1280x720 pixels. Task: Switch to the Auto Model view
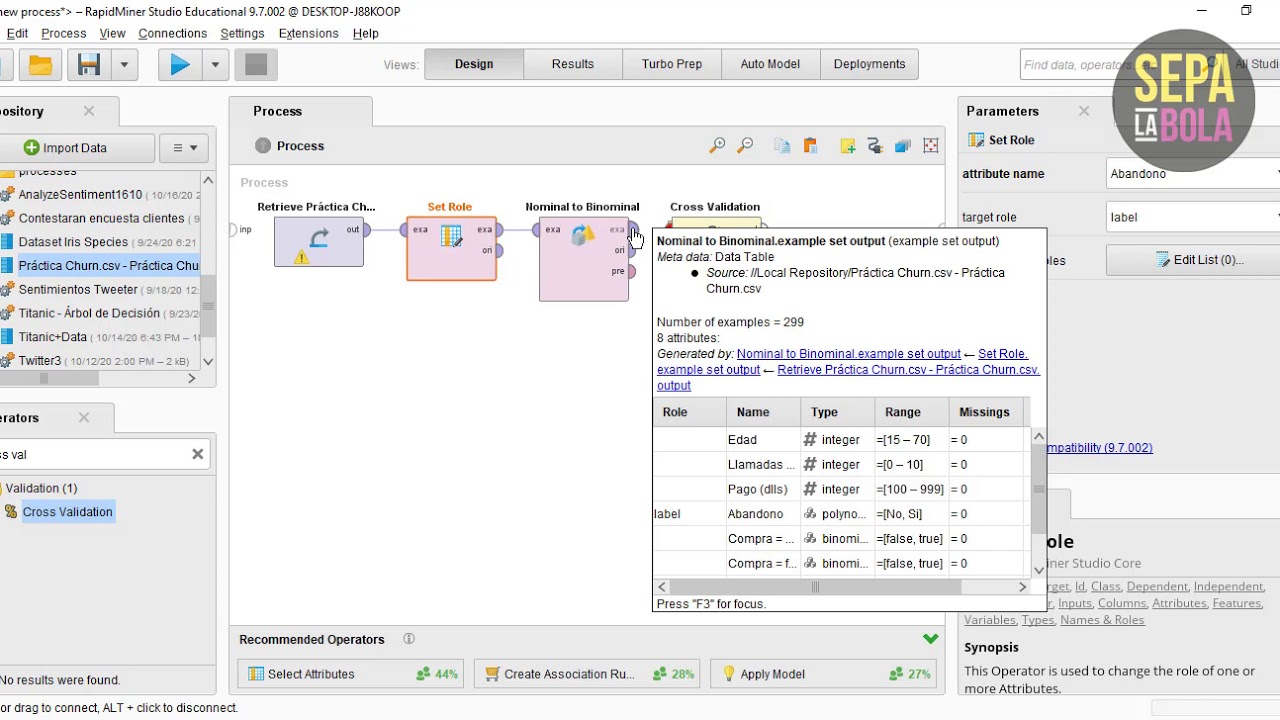click(x=770, y=64)
